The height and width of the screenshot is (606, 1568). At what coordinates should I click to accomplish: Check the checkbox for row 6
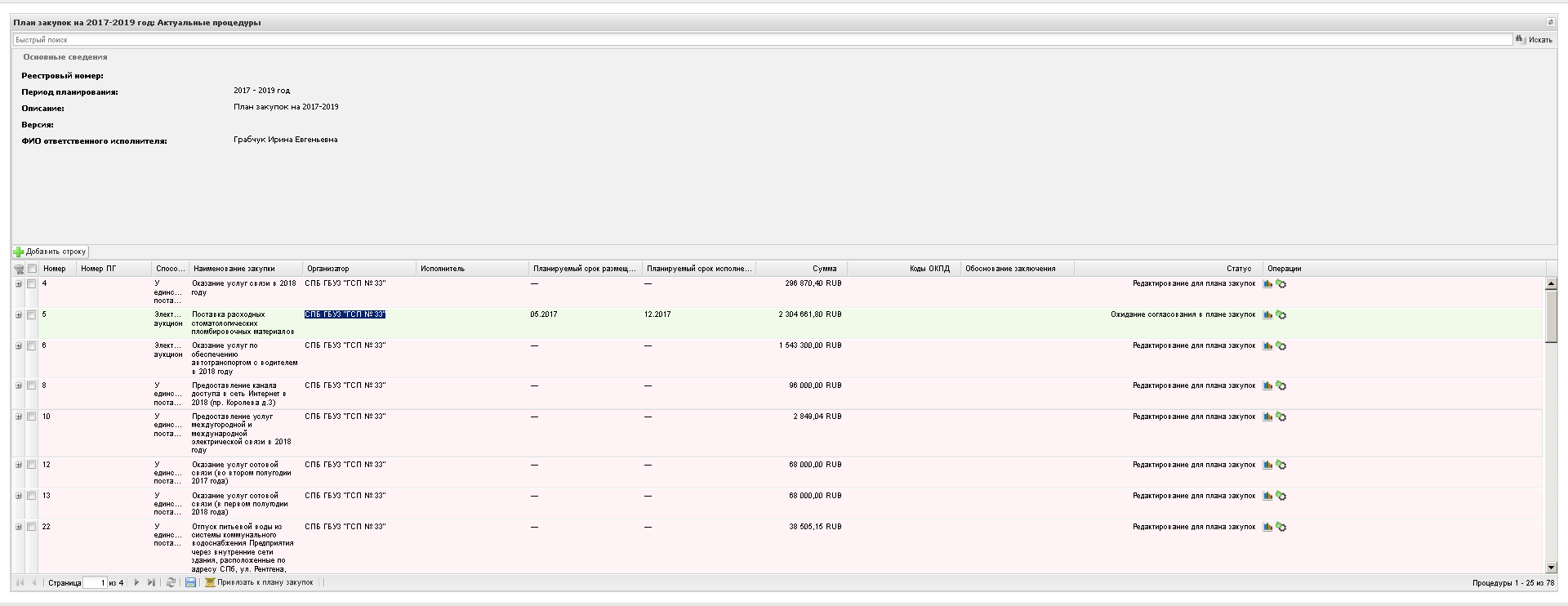[x=32, y=346]
